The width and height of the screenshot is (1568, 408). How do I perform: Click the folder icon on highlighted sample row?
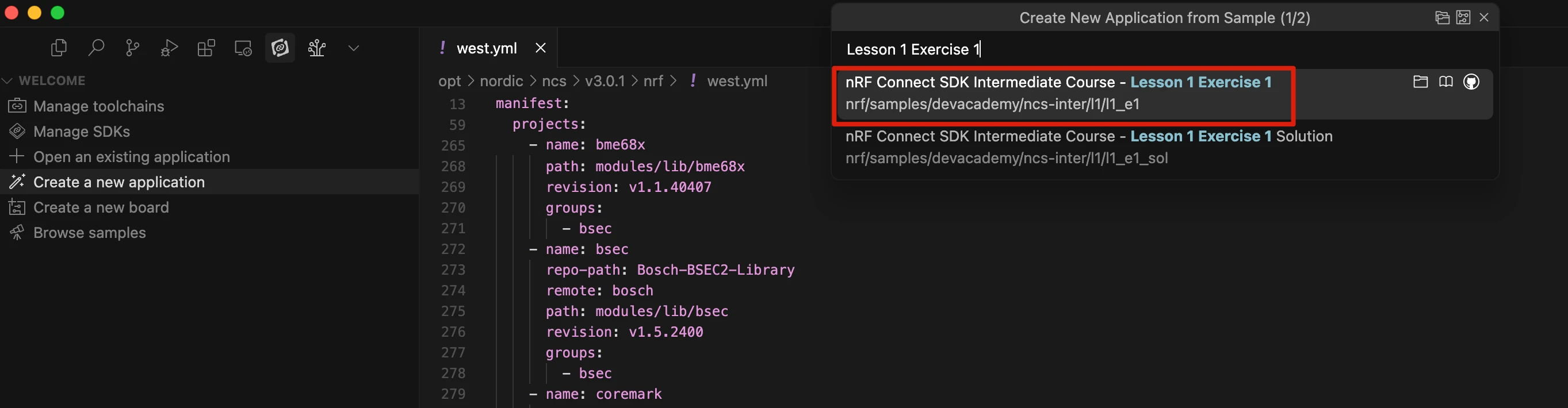(x=1420, y=82)
